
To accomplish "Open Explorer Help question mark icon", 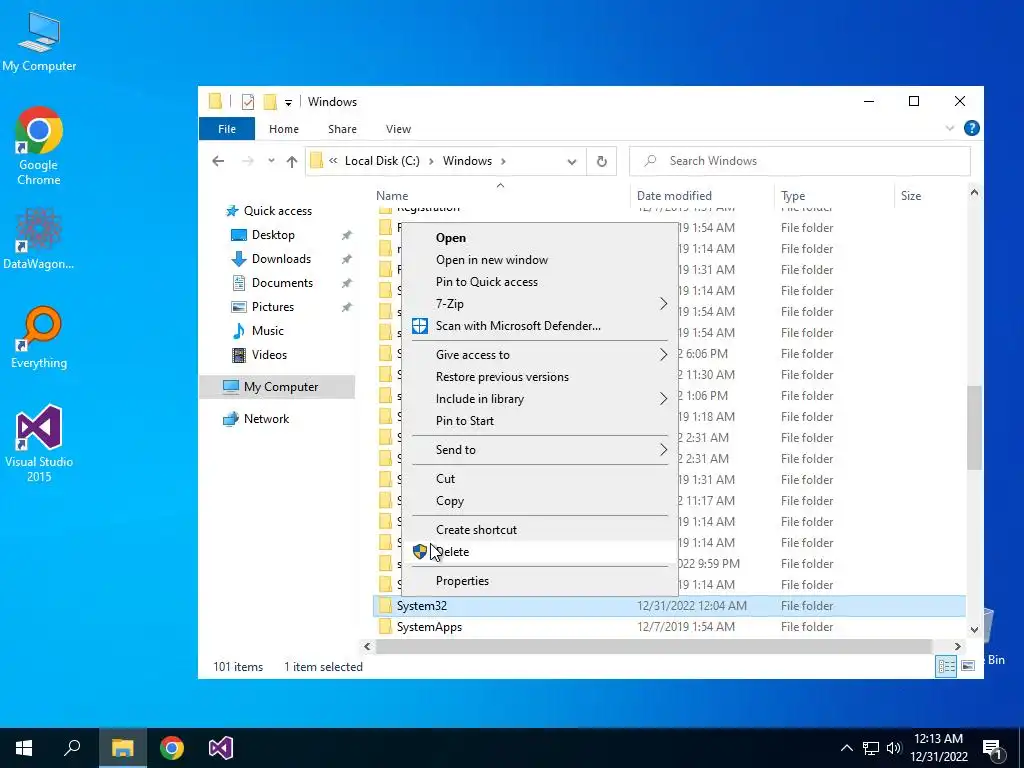I will click(972, 128).
